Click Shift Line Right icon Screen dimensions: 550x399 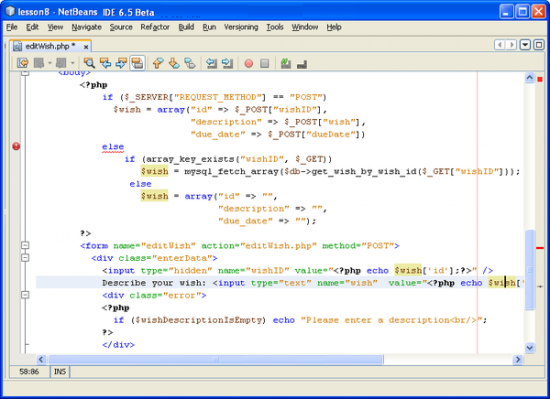coord(227,63)
